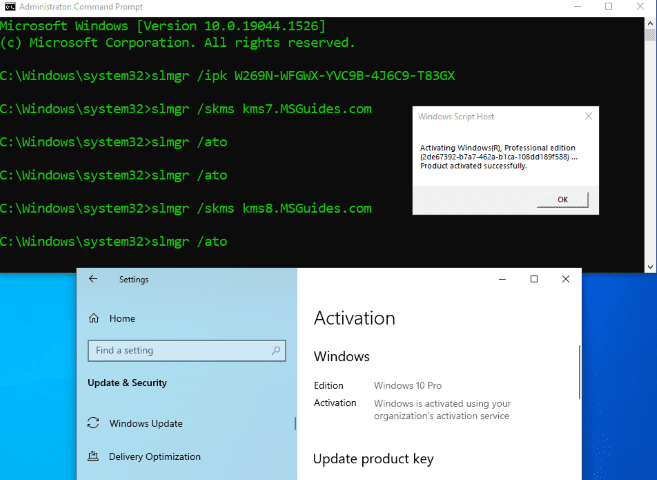Click Windows Update label in sidebar
Screen dimensions: 657x480
tap(146, 423)
